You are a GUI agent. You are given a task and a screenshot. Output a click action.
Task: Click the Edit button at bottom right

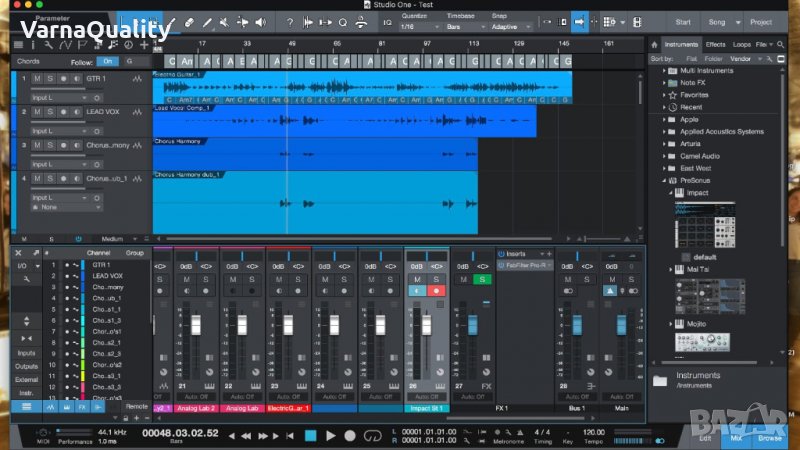point(706,437)
